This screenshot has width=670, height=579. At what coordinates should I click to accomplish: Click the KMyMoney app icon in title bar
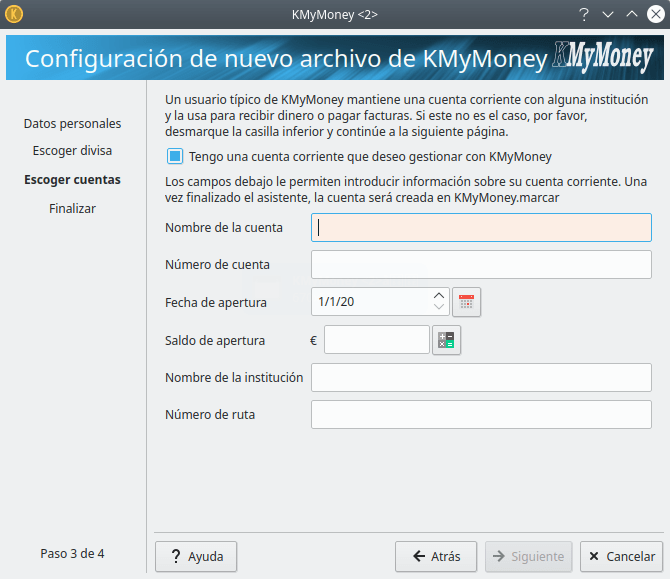coord(14,14)
